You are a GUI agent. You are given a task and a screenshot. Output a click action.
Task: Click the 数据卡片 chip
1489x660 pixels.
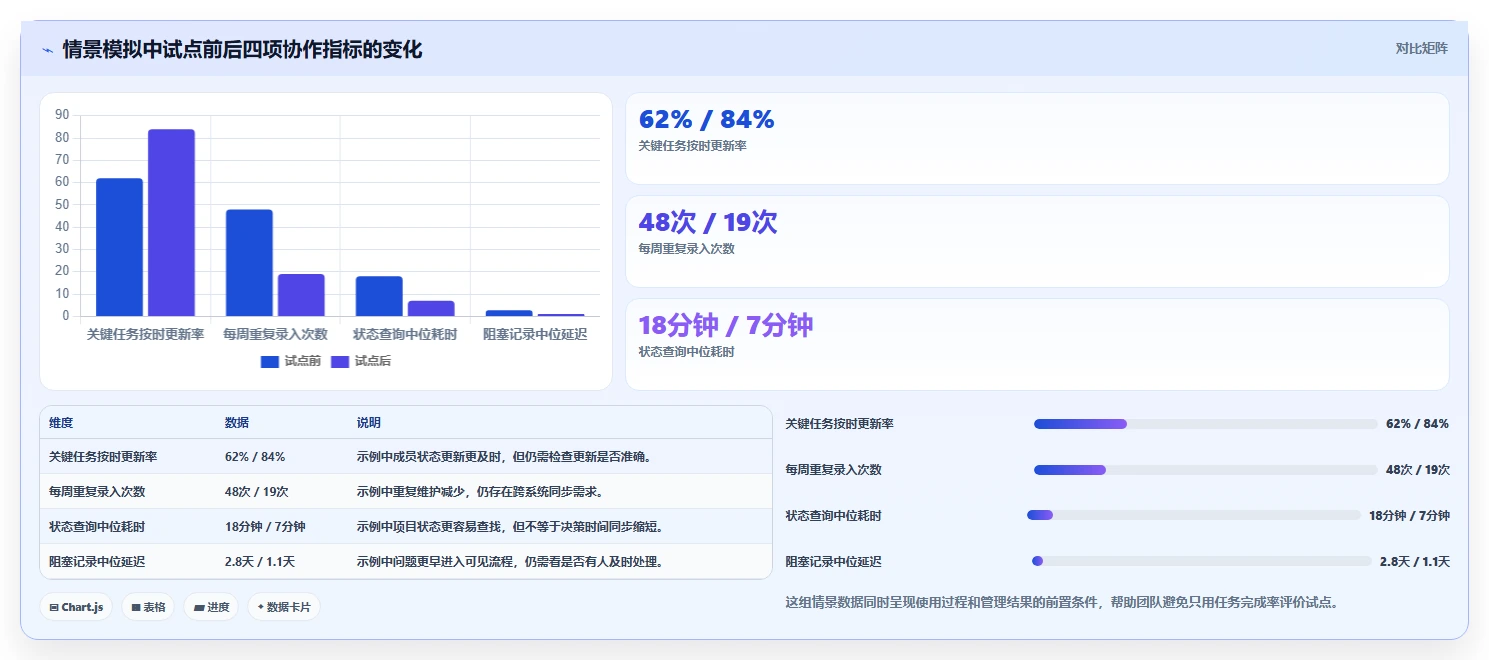click(284, 607)
